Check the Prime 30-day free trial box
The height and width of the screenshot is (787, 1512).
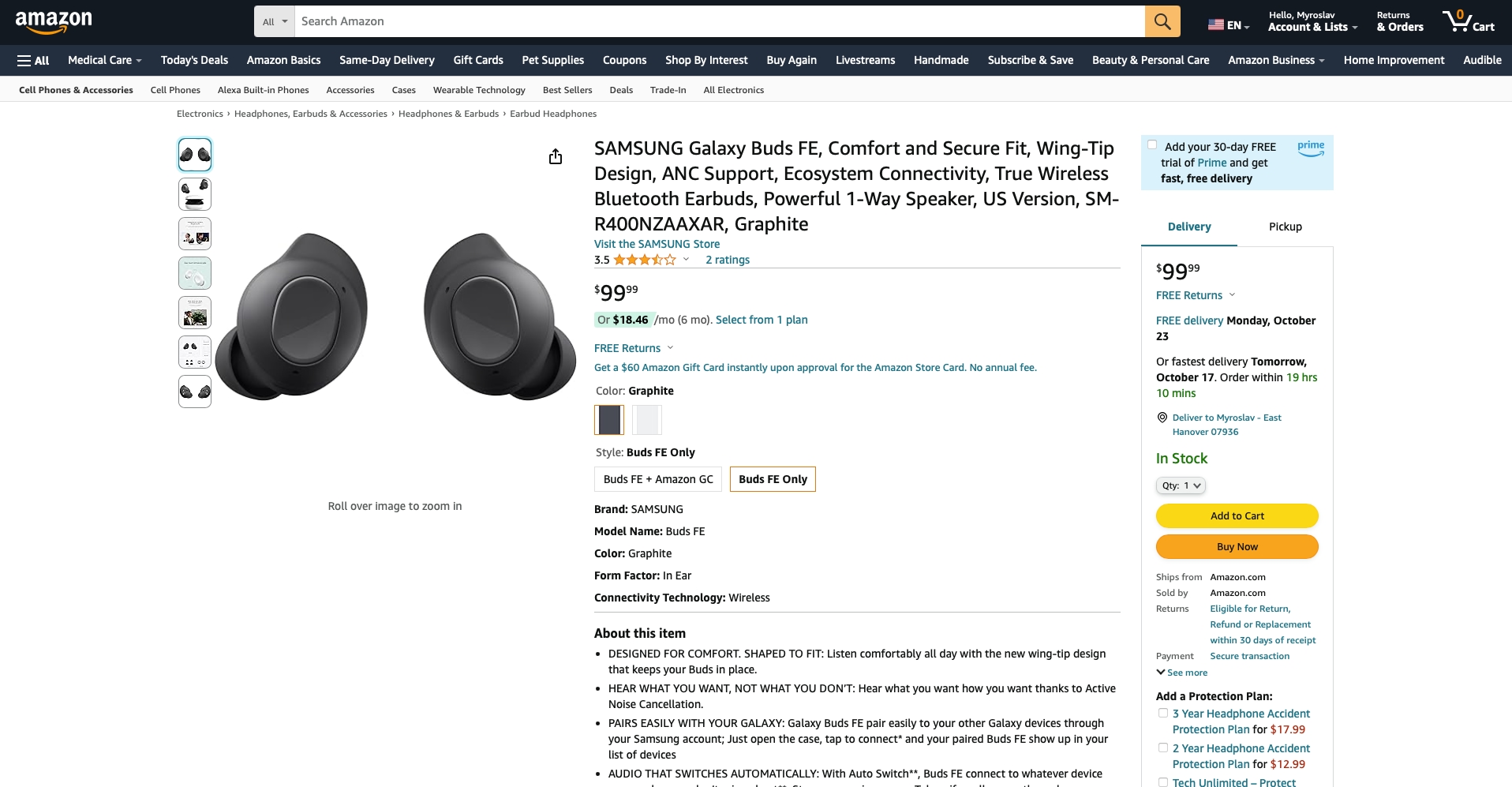[x=1152, y=144]
